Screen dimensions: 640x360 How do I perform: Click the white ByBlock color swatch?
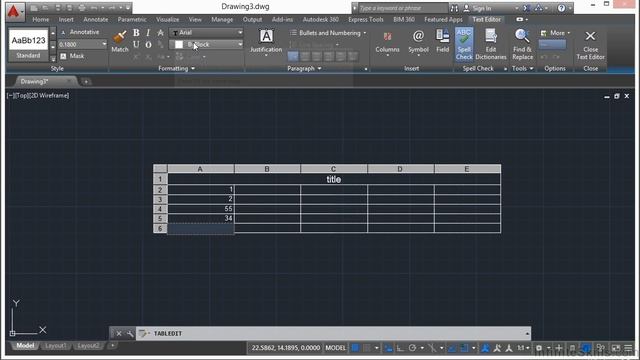[x=179, y=44]
